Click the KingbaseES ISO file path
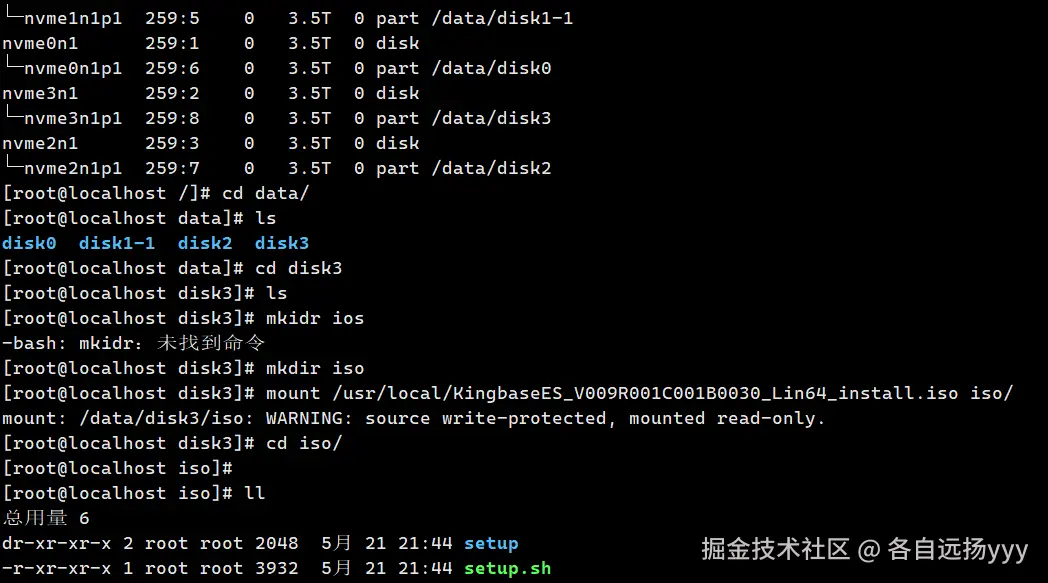This screenshot has width=1048, height=583. click(645, 393)
